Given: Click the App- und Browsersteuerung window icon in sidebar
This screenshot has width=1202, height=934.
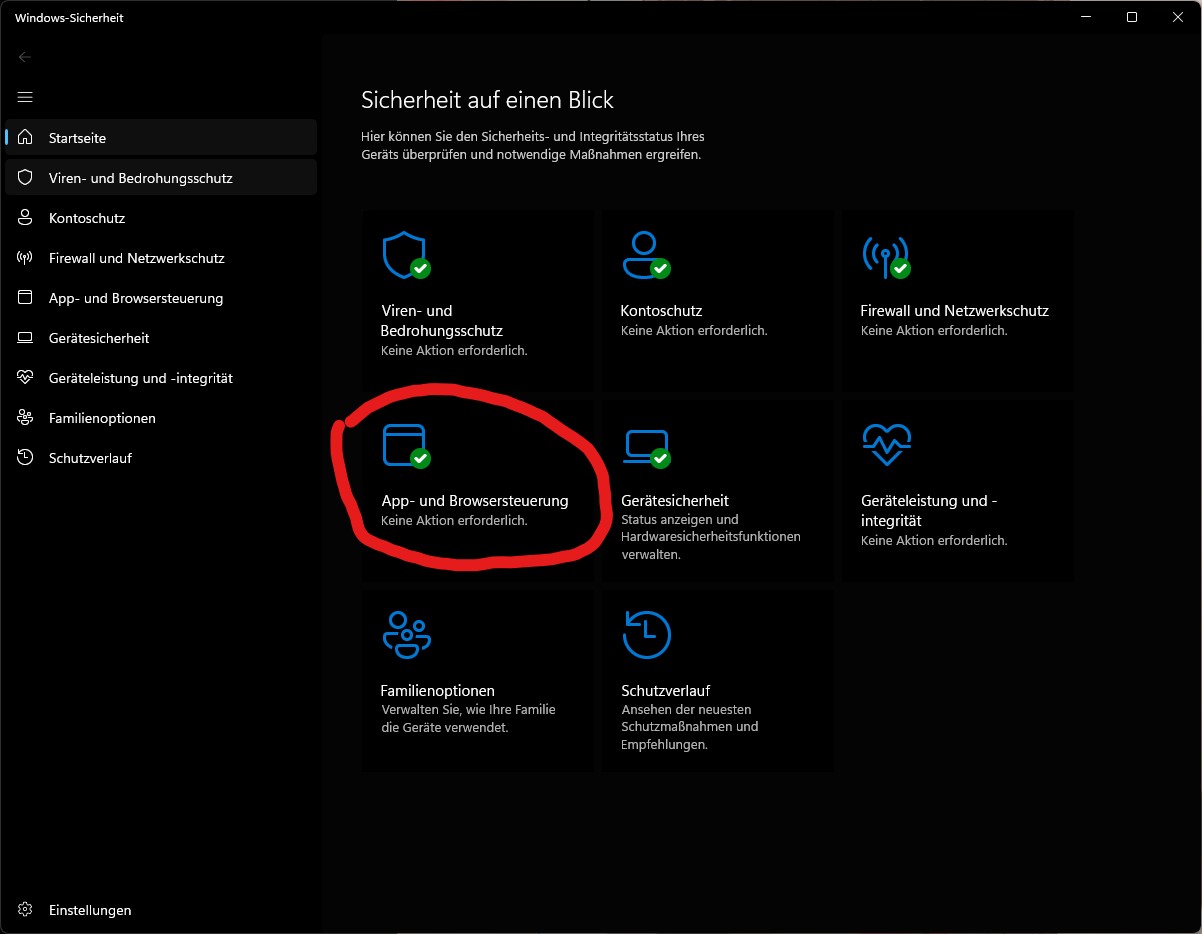Looking at the screenshot, I should pos(25,297).
